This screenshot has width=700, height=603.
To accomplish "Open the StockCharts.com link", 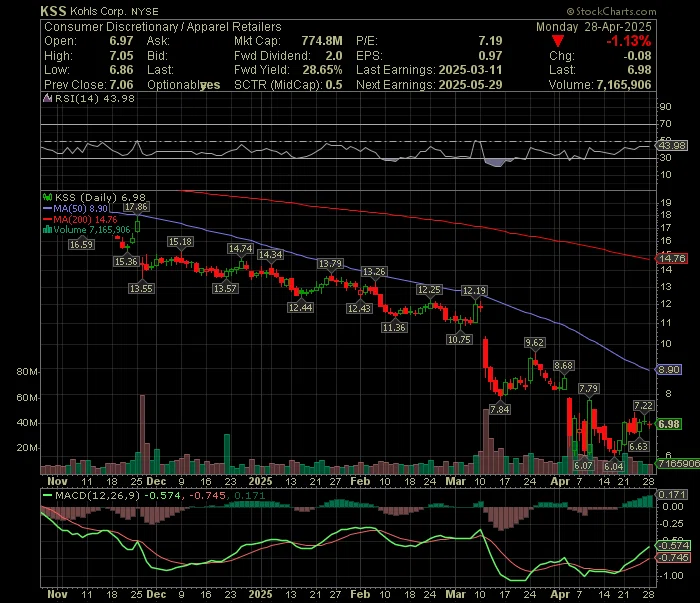I will click(616, 12).
